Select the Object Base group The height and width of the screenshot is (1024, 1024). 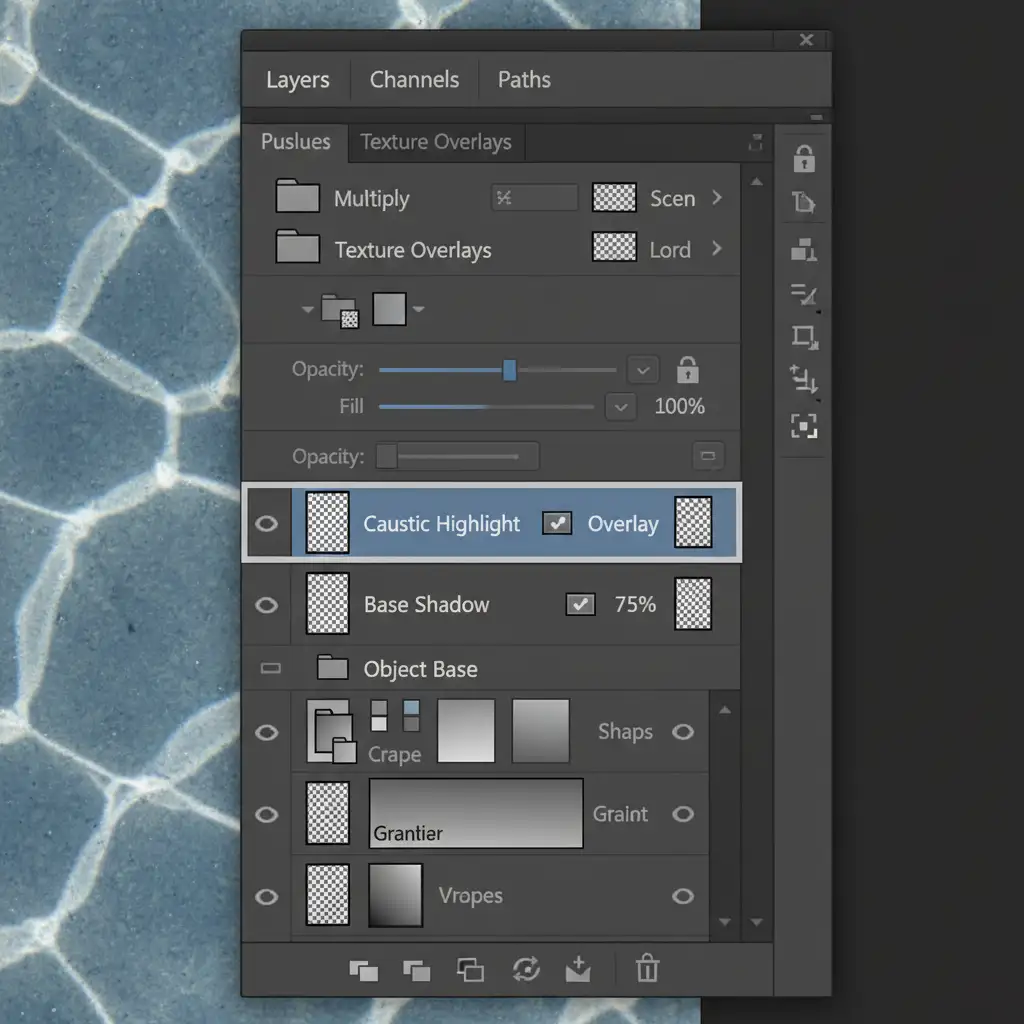pos(420,669)
